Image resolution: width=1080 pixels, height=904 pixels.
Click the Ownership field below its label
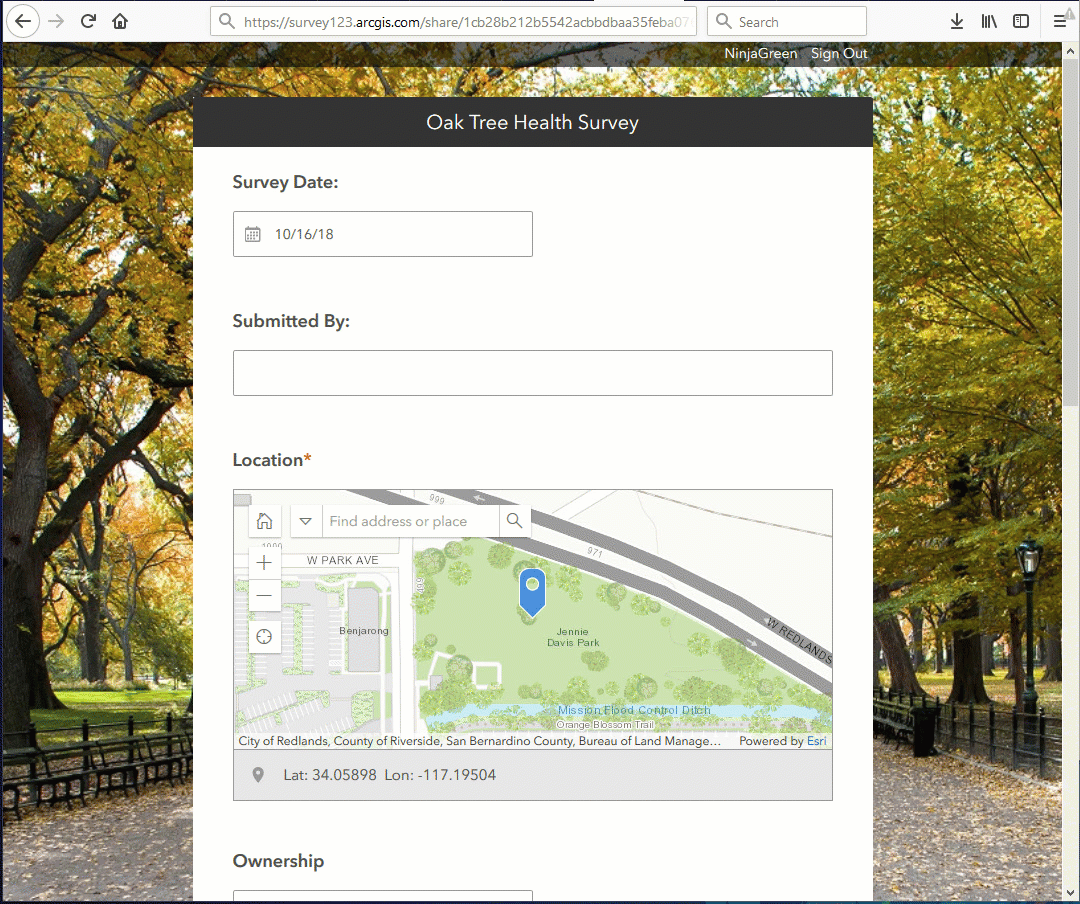382,896
